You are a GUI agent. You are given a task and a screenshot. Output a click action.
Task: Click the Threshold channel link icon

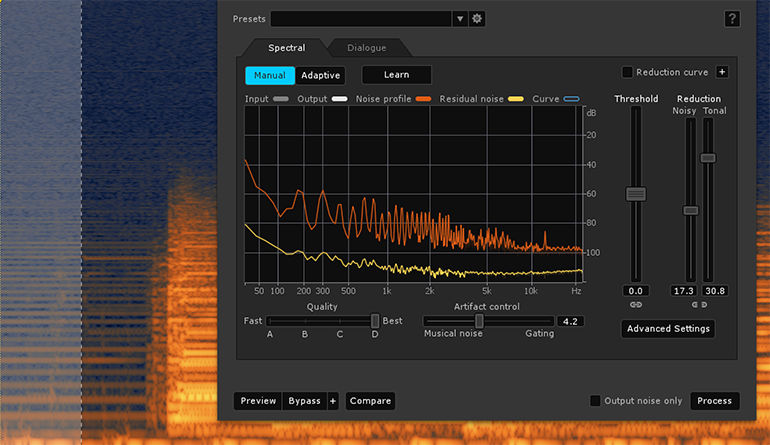pyautogui.click(x=636, y=304)
